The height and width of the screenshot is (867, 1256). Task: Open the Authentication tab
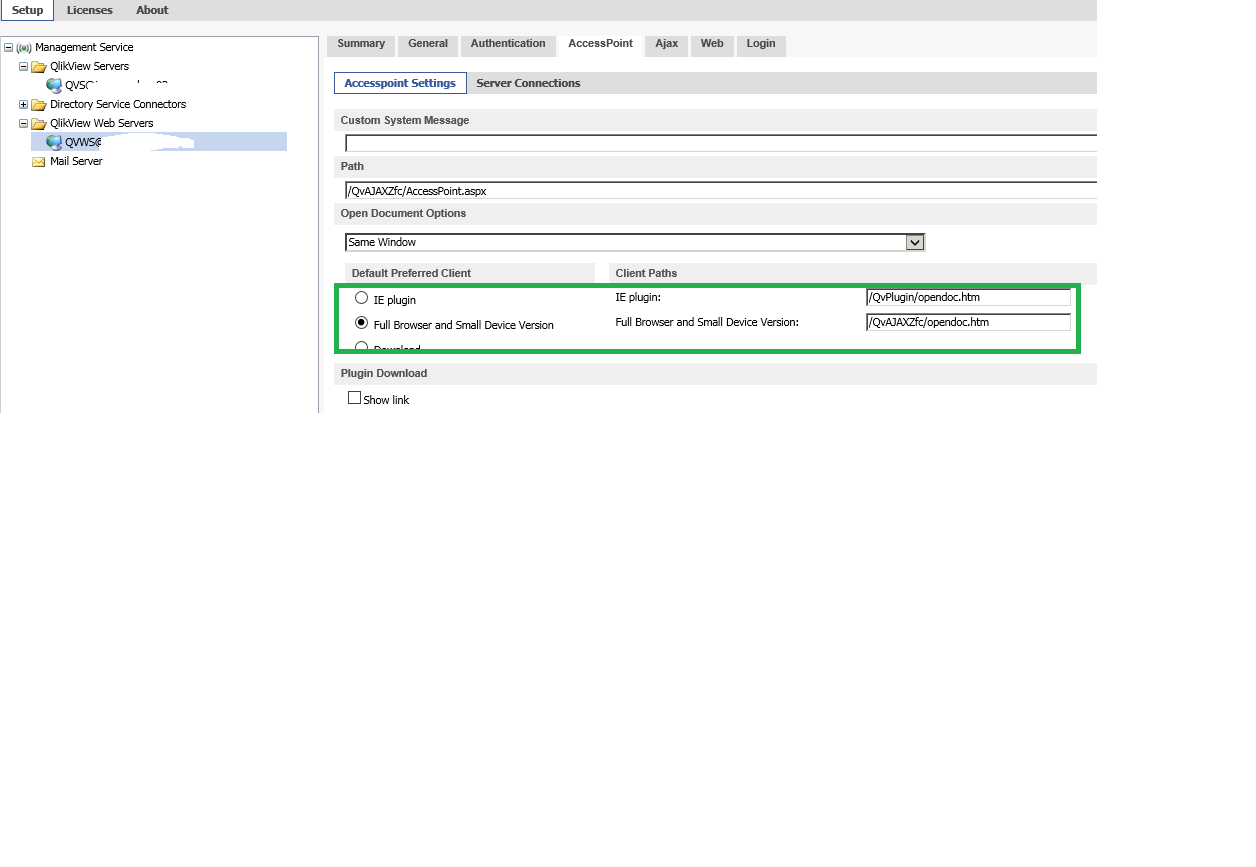pyautogui.click(x=508, y=44)
